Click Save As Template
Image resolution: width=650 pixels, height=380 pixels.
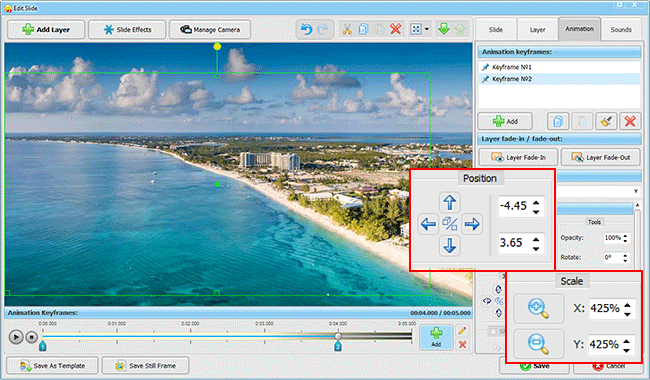(52, 366)
